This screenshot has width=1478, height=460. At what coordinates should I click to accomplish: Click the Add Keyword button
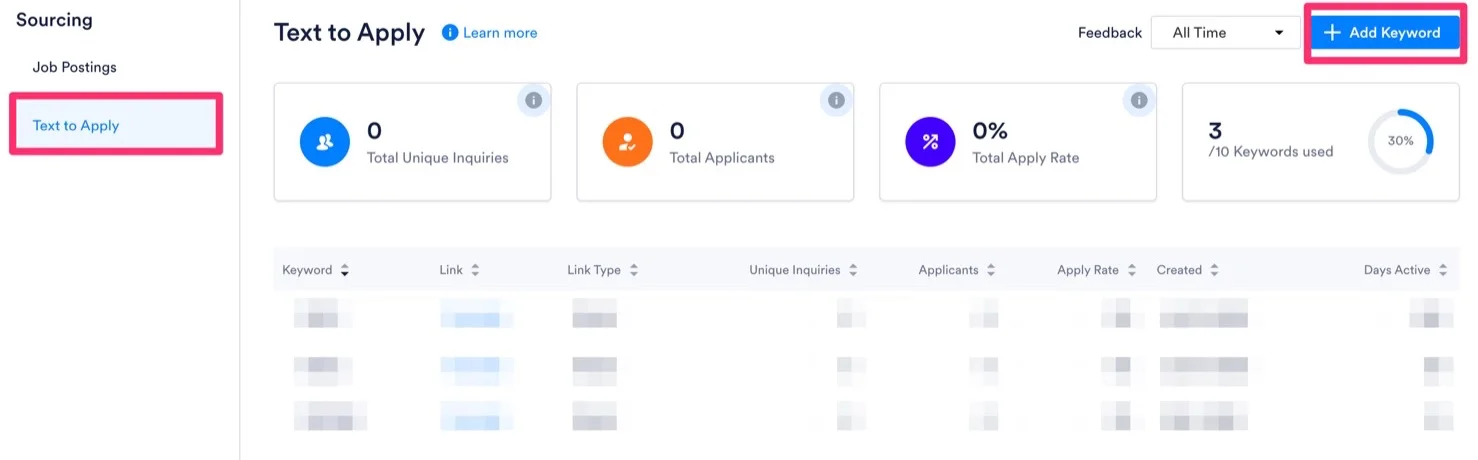(1383, 33)
